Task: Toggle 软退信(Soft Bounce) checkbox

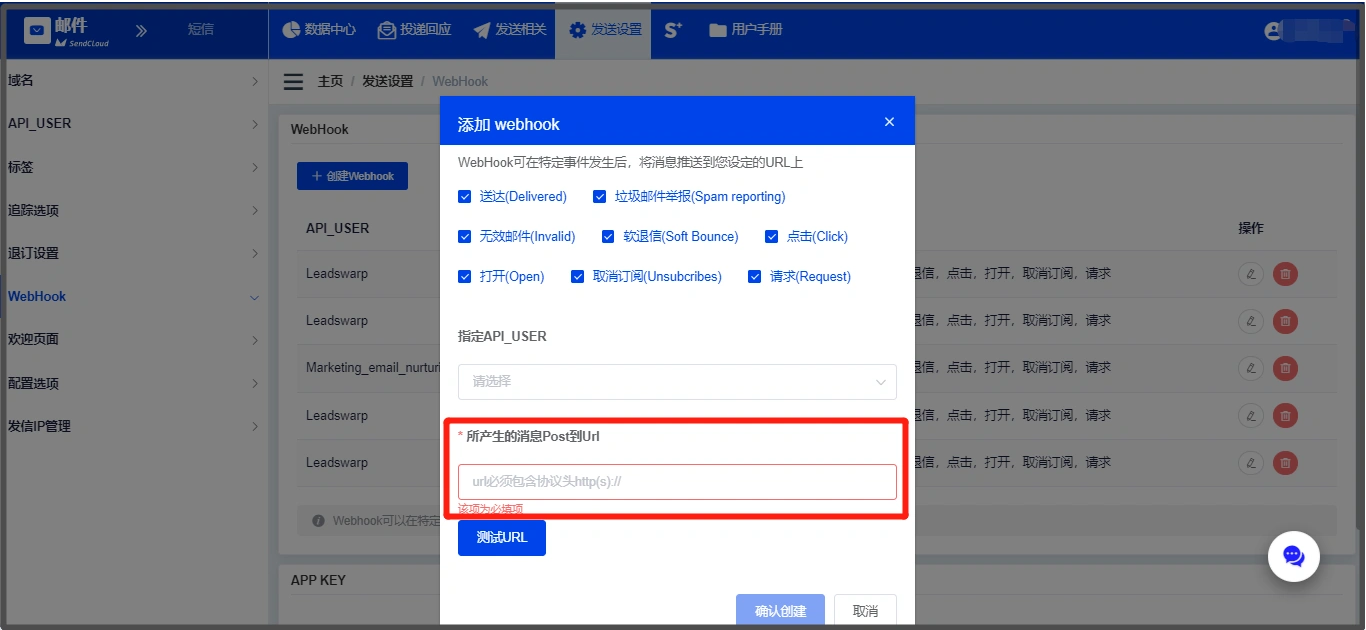Action: (x=608, y=237)
